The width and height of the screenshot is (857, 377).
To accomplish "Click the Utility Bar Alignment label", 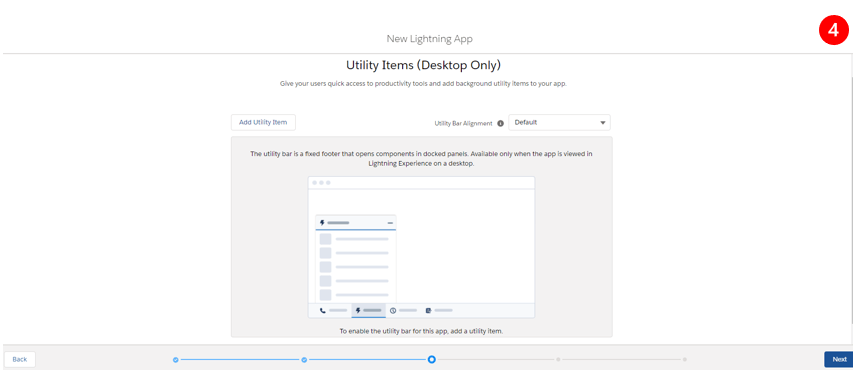I will [463, 123].
